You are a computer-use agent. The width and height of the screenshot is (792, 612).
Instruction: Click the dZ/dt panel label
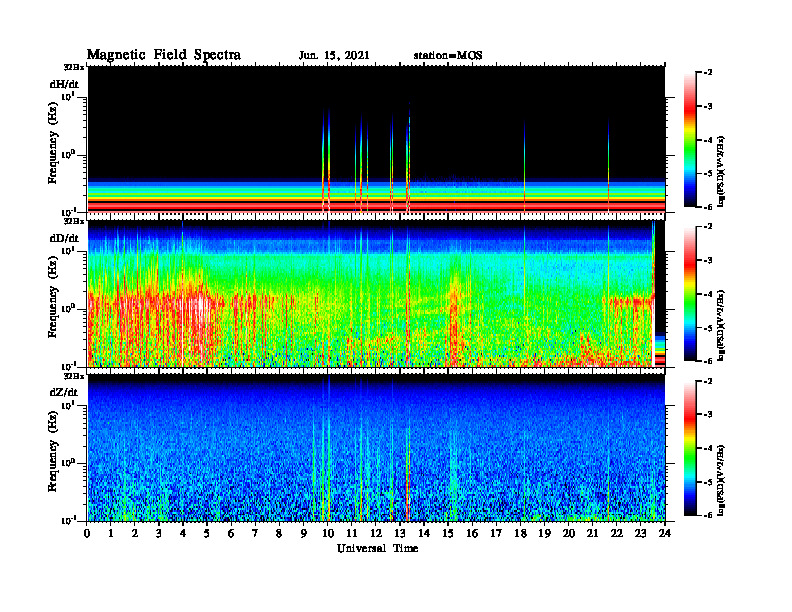point(64,392)
